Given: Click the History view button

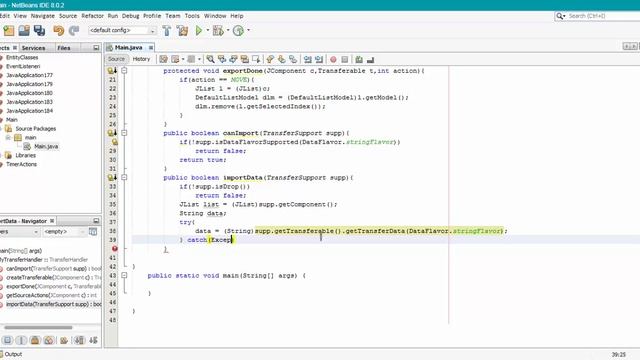Looking at the screenshot, I should click(141, 59).
